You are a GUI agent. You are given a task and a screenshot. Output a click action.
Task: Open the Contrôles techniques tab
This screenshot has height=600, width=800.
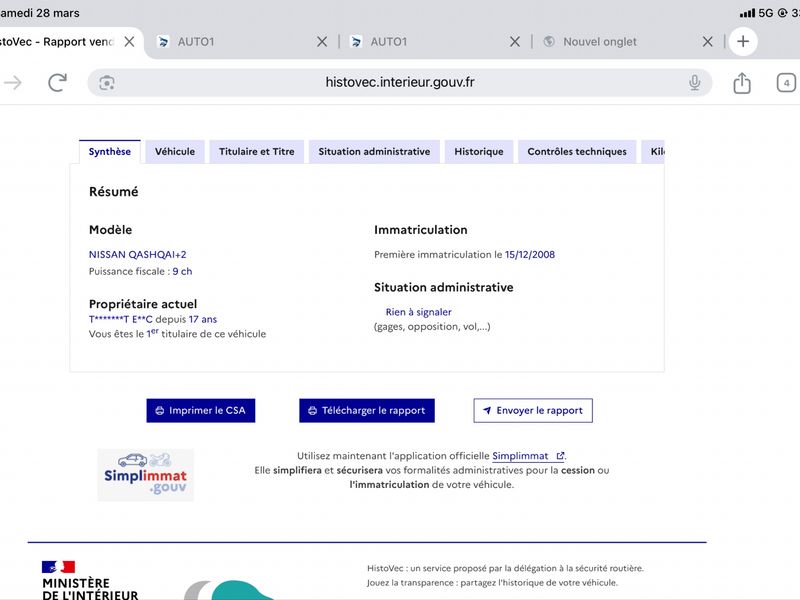pyautogui.click(x=577, y=152)
